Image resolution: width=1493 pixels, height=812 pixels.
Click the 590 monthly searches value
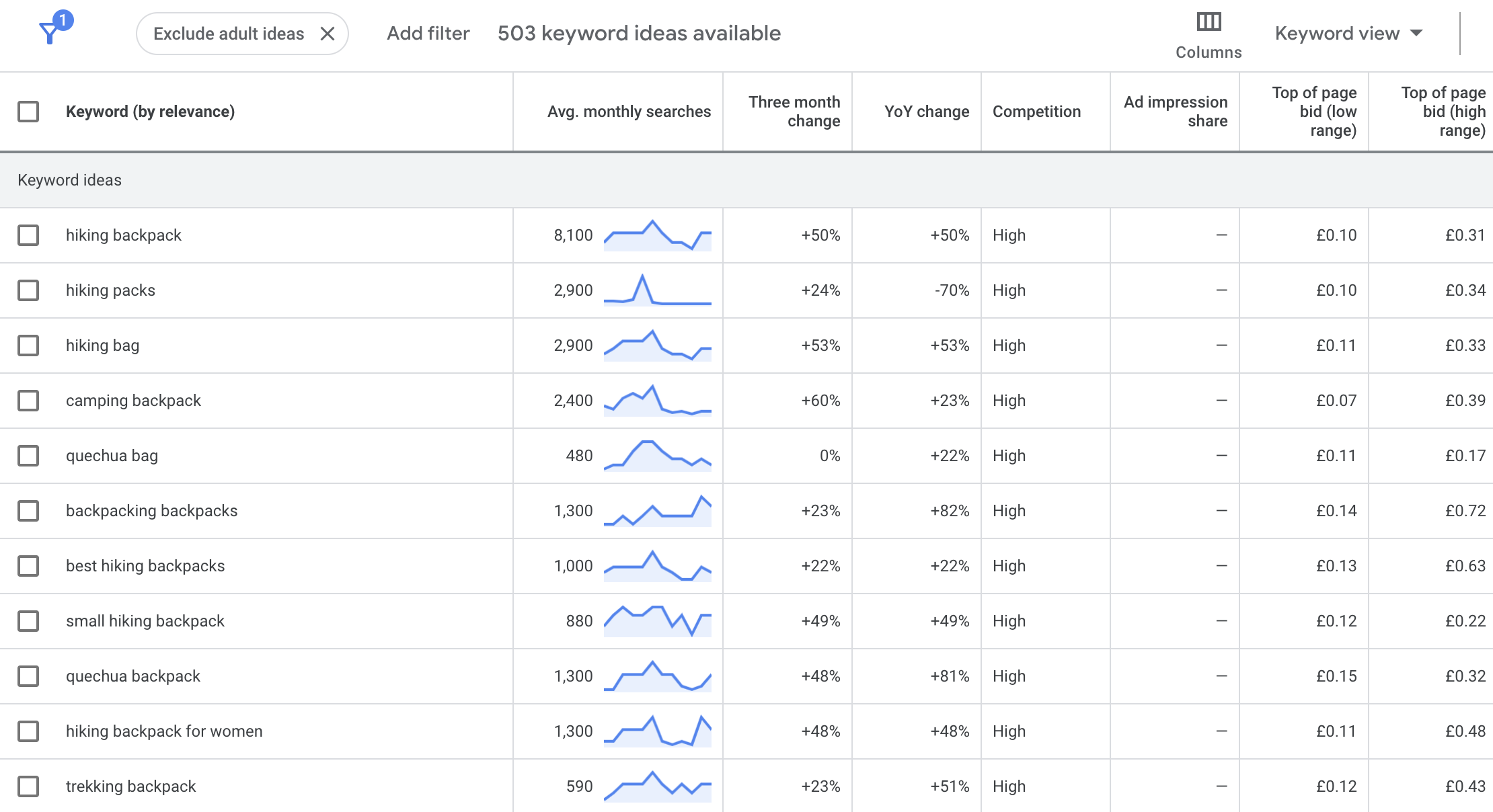click(579, 786)
